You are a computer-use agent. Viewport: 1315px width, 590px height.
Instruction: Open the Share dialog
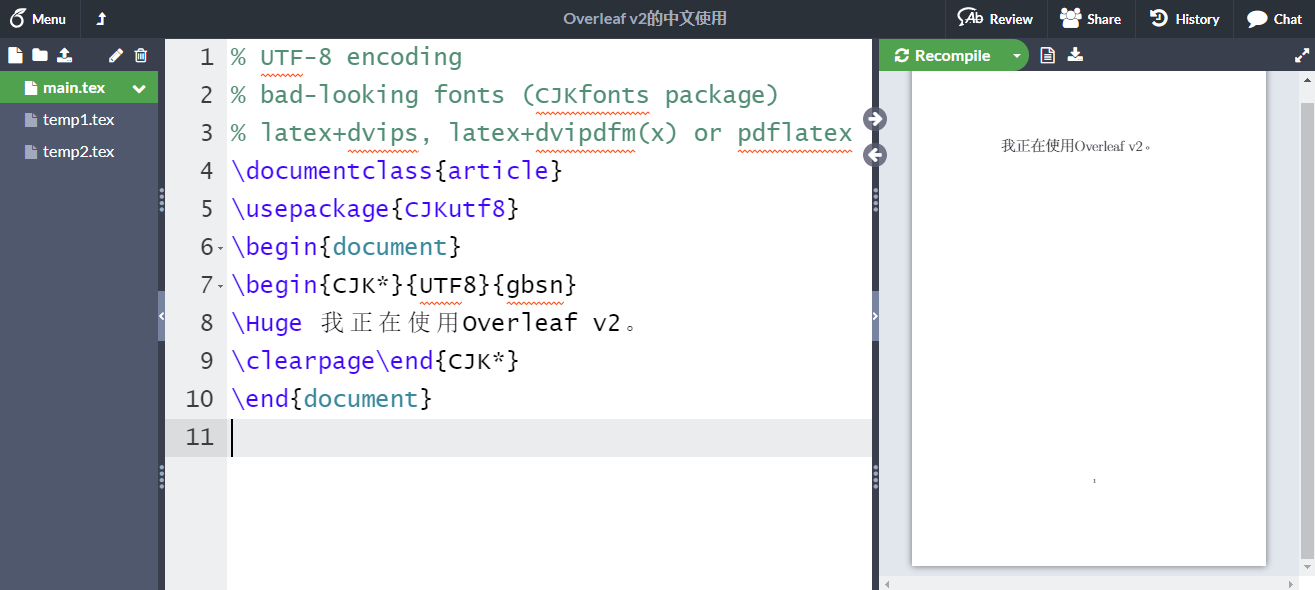1090,18
